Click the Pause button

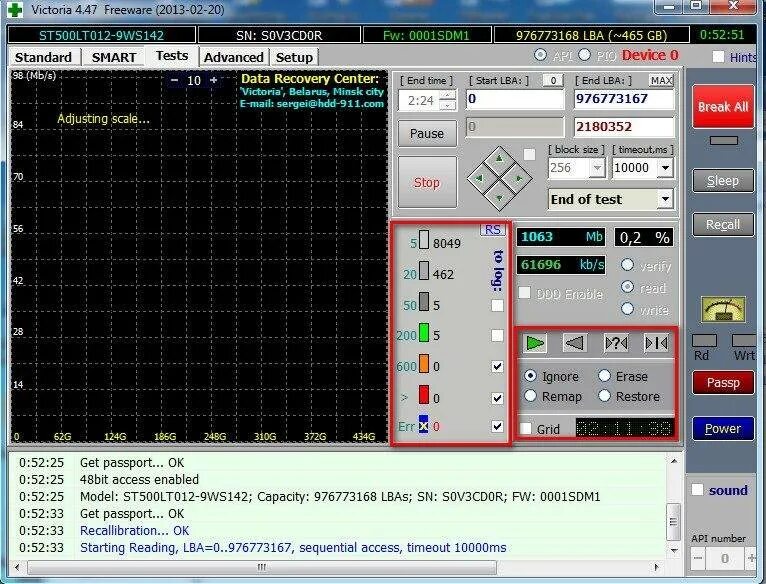tap(427, 133)
